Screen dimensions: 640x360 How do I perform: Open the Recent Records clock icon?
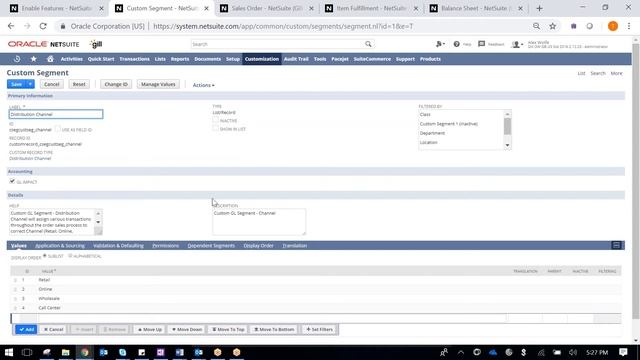(17, 59)
